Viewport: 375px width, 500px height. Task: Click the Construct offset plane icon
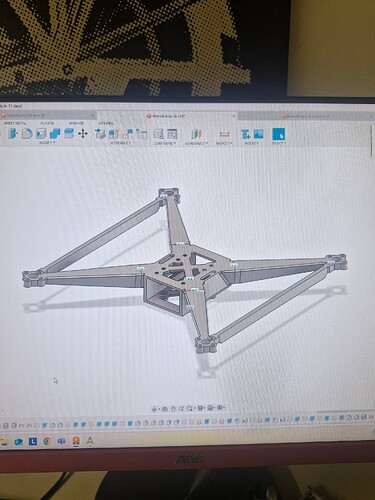tap(197, 134)
